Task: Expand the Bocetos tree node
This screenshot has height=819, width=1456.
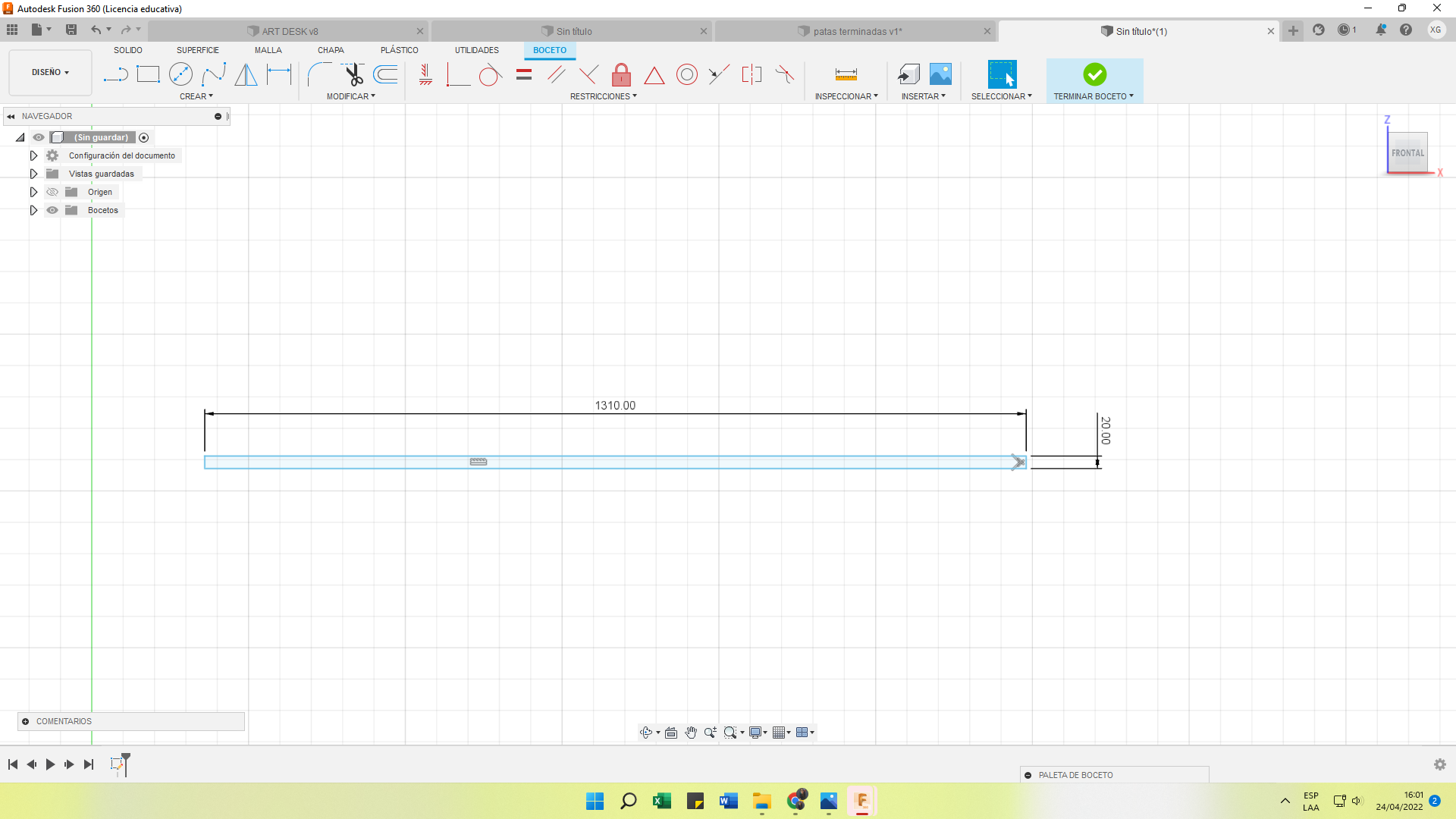Action: point(33,210)
